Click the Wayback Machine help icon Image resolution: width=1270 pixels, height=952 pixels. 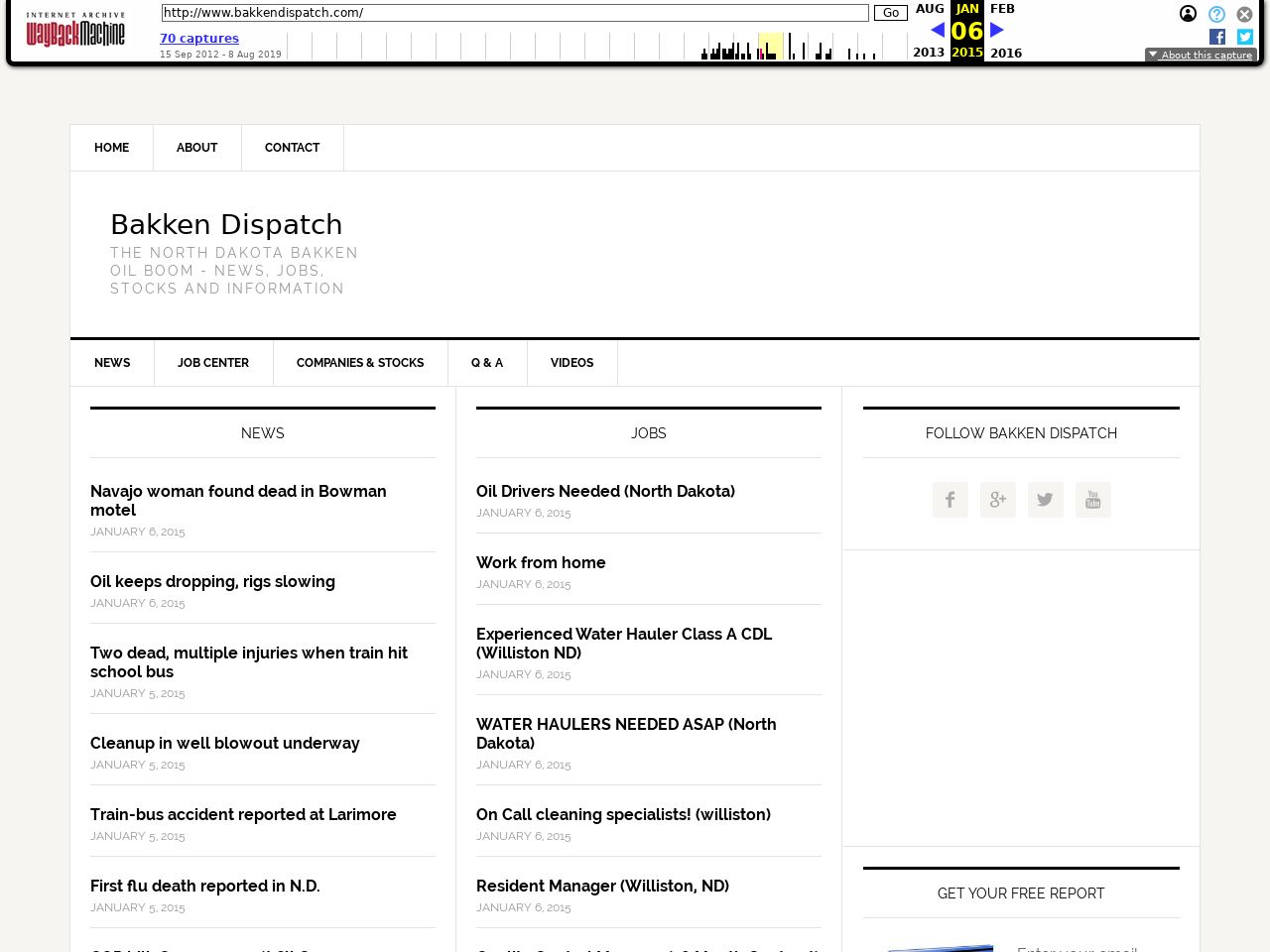tap(1216, 14)
